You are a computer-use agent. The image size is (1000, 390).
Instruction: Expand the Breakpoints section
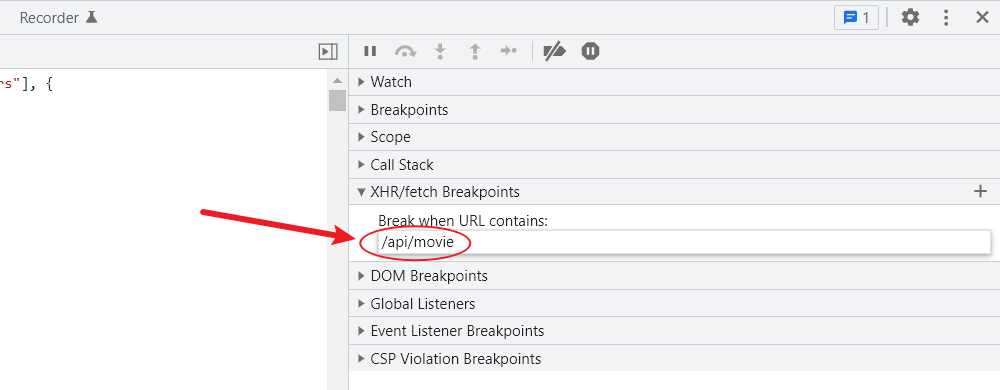click(674, 110)
